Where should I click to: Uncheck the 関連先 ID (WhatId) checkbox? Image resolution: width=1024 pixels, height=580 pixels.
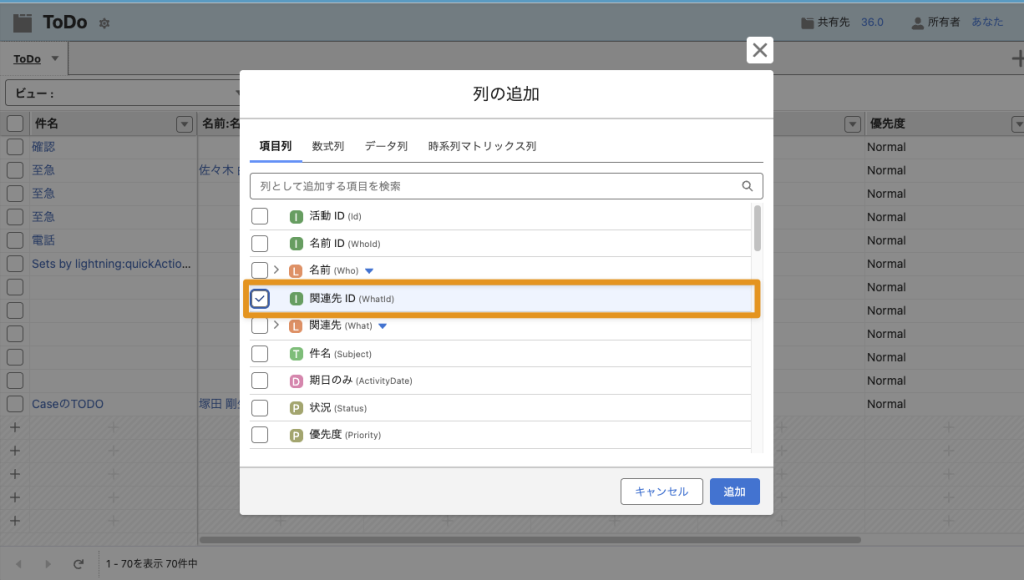click(260, 298)
